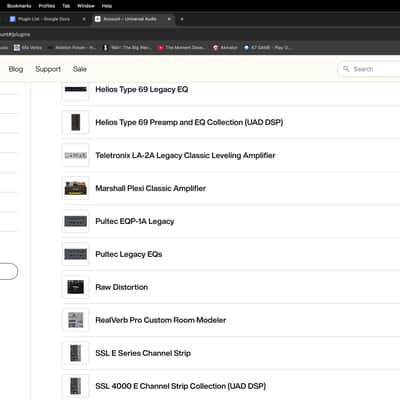Select the Account Universal Audio tab

(x=133, y=19)
